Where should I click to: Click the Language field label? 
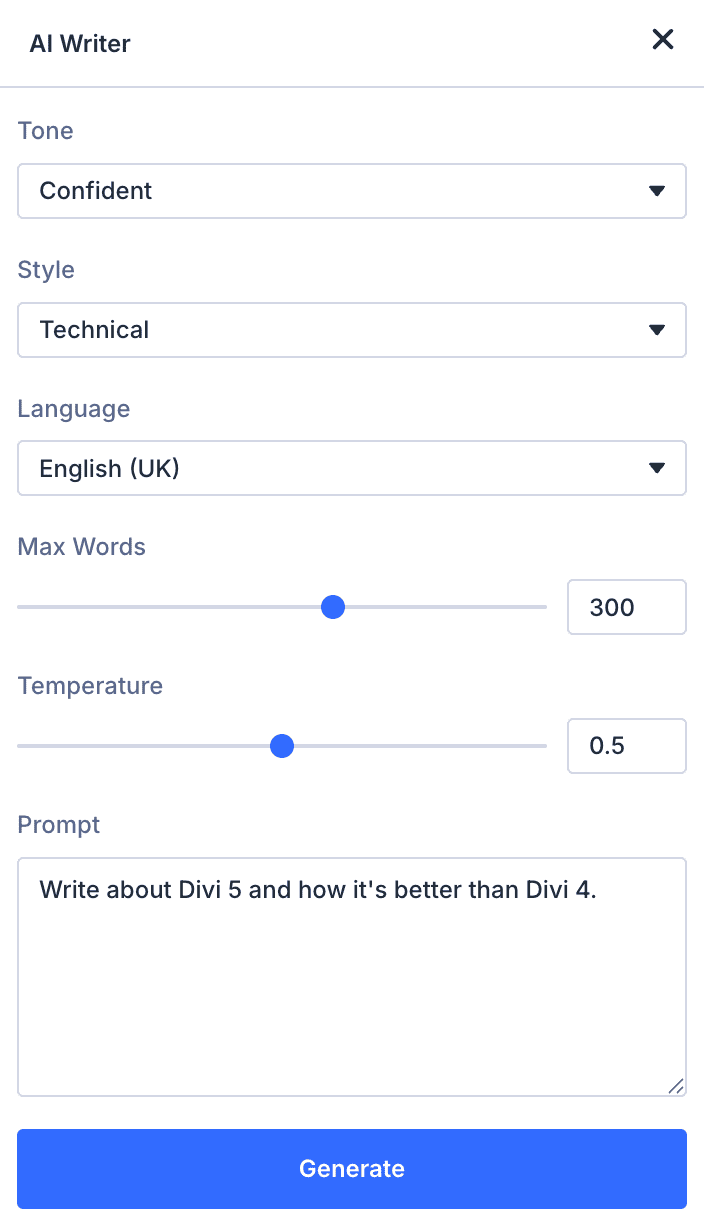74,409
